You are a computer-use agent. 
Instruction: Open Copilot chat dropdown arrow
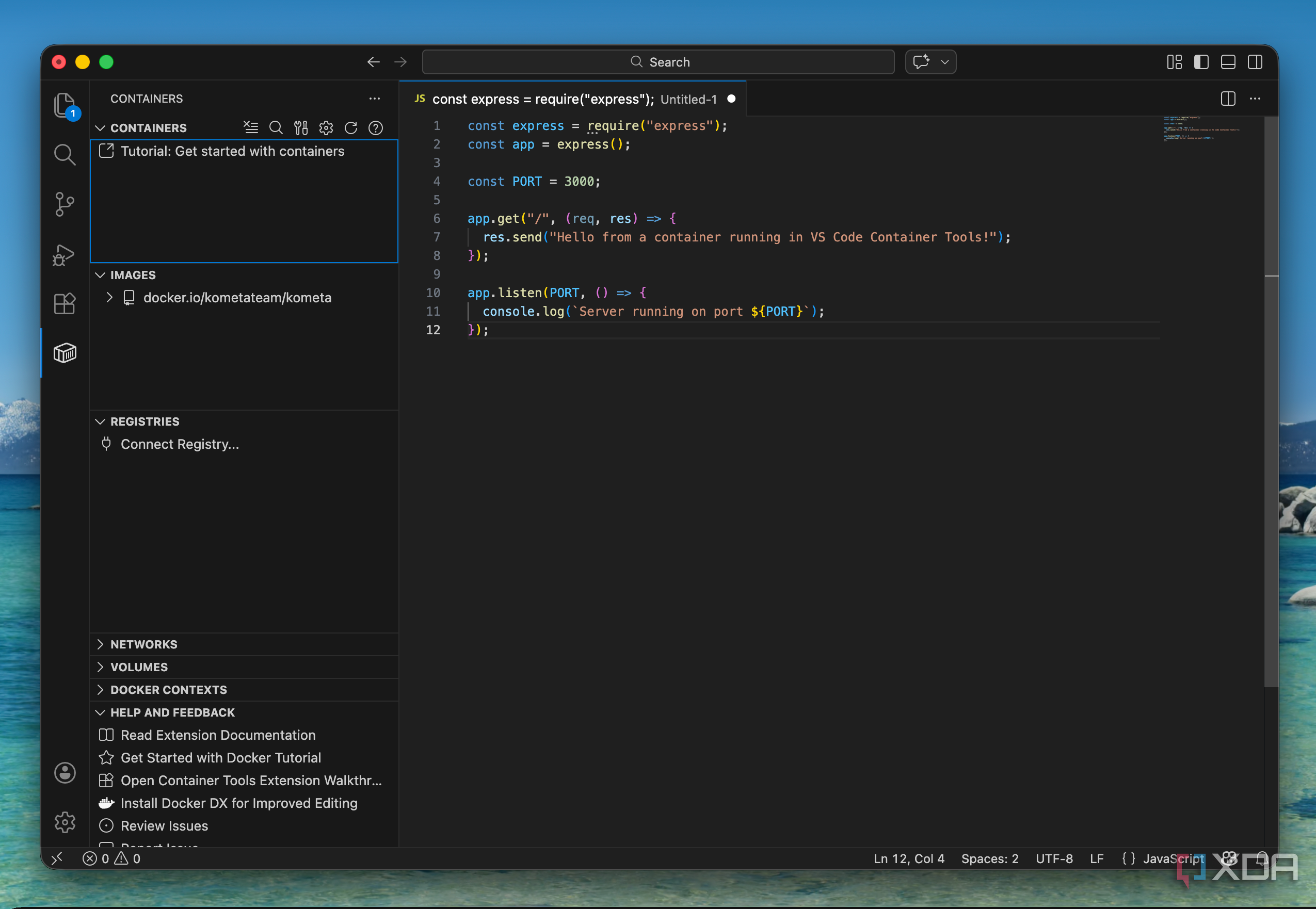(944, 61)
